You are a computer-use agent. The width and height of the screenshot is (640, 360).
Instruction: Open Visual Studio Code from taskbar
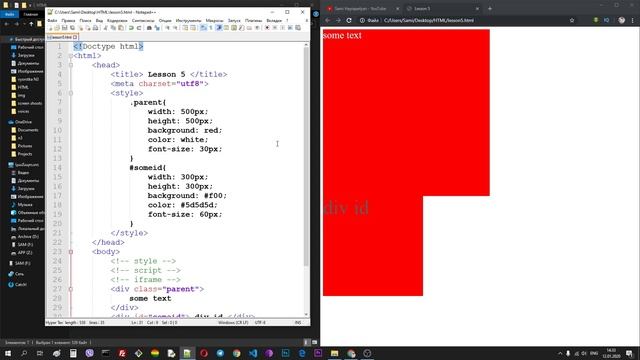pyautogui.click(x=253, y=353)
